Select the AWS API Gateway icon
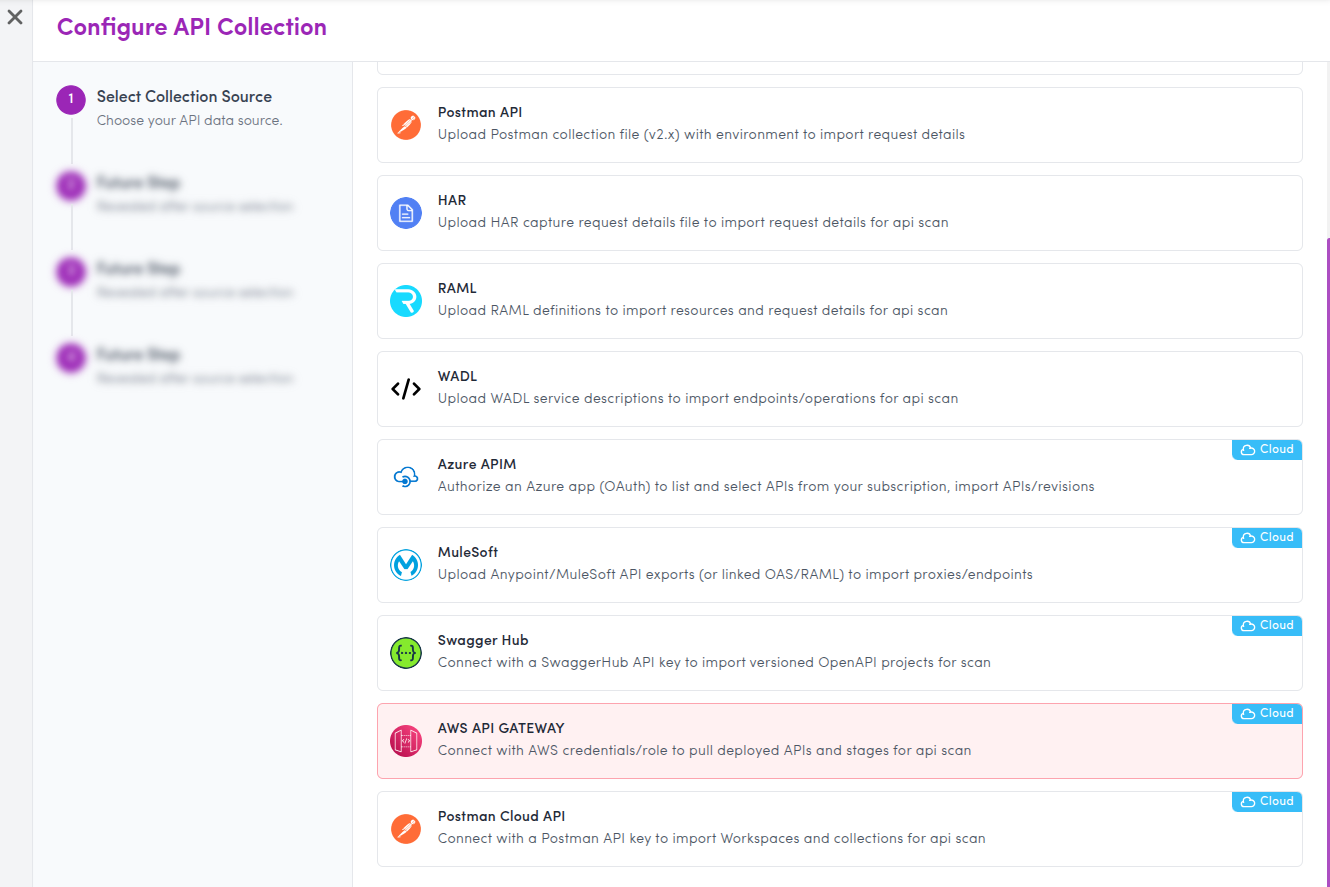 click(406, 741)
